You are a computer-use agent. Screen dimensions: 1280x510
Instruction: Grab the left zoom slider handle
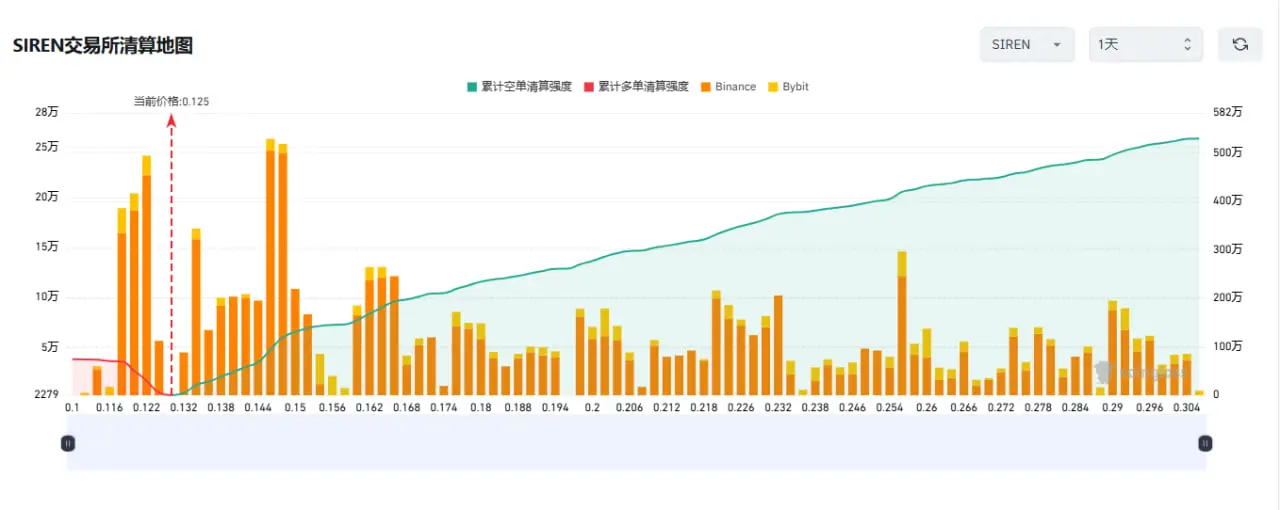tap(68, 443)
